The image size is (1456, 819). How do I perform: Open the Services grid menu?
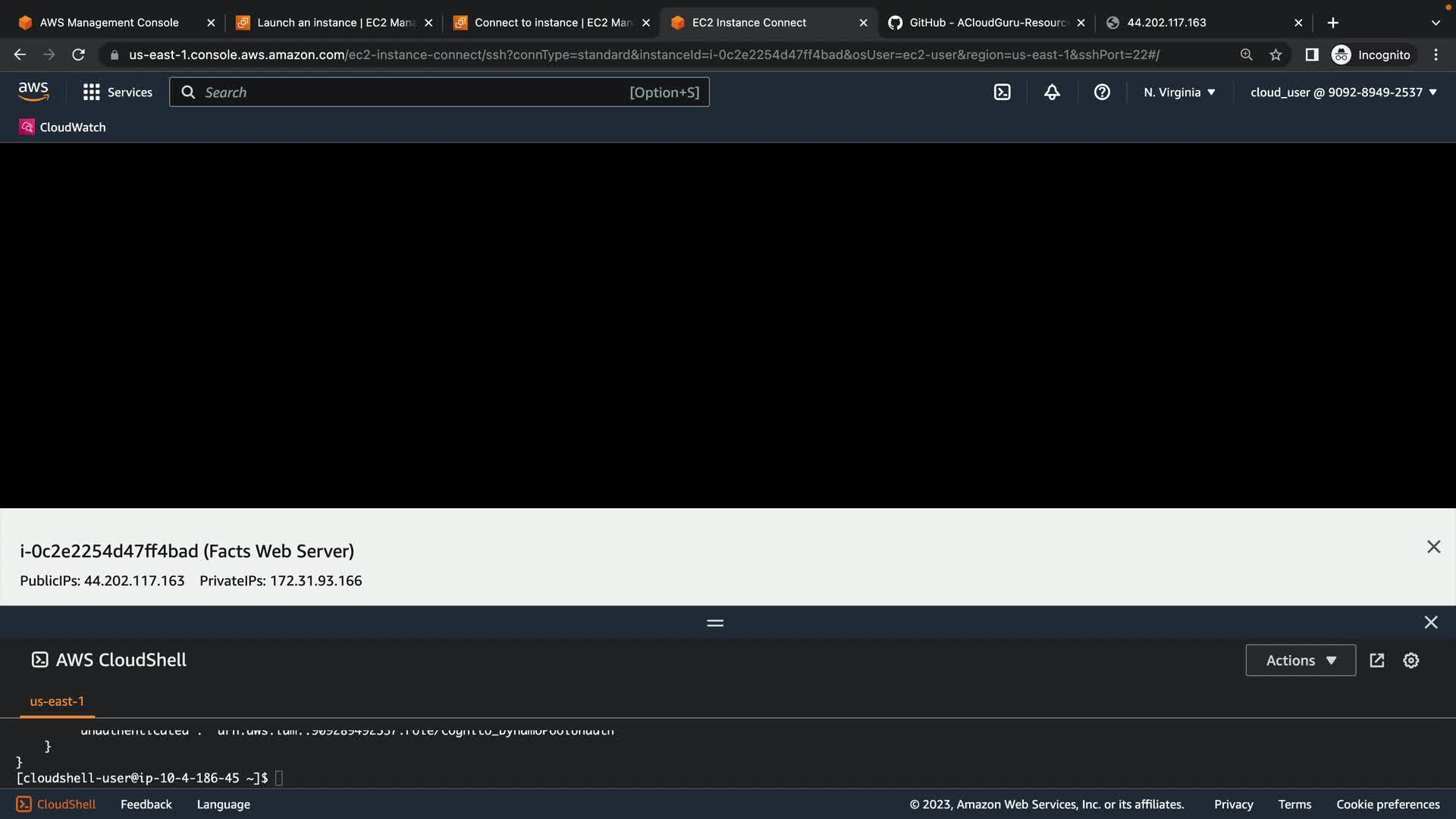pos(118,92)
